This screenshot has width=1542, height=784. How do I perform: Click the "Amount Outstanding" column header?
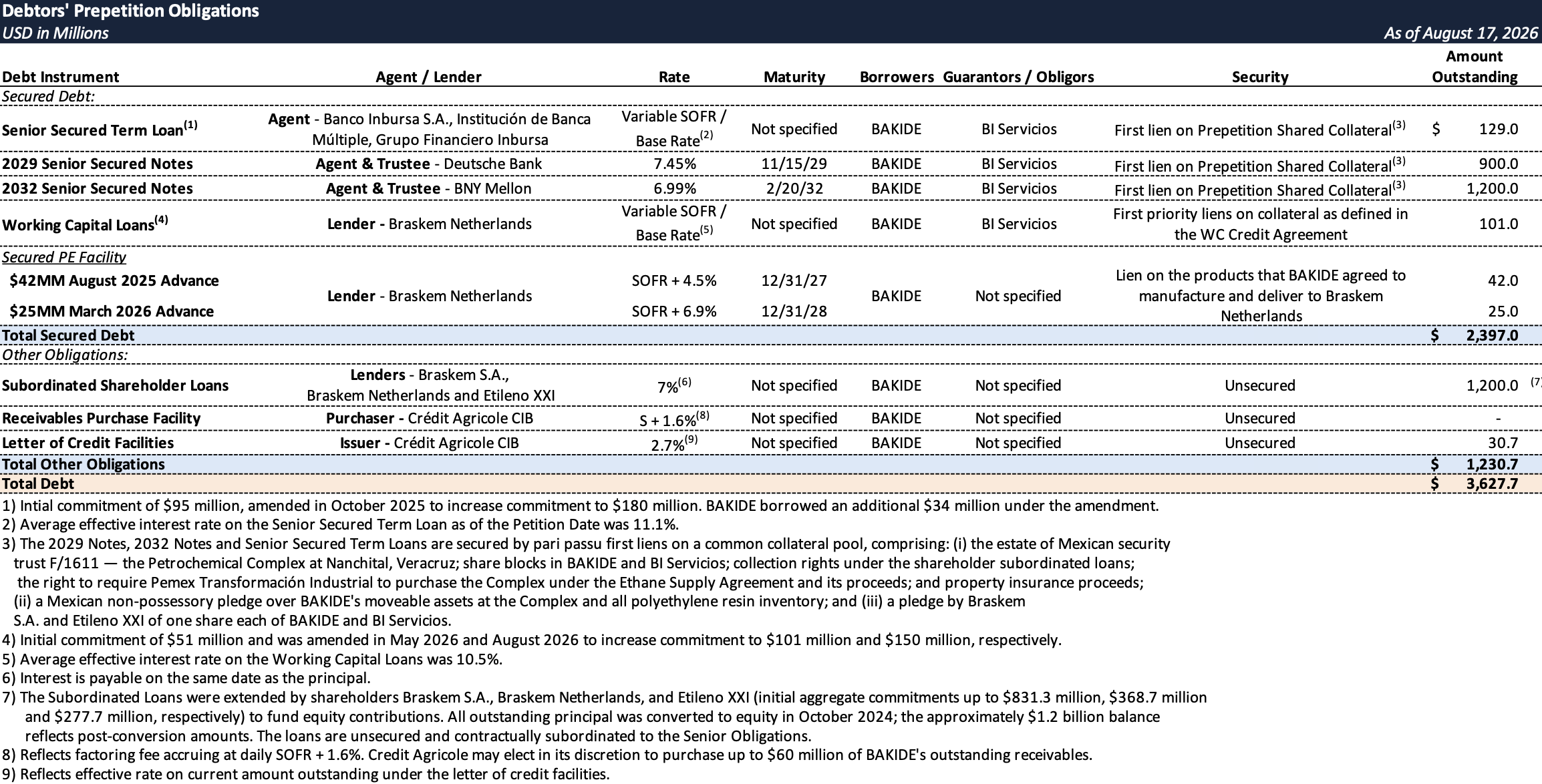1475,67
